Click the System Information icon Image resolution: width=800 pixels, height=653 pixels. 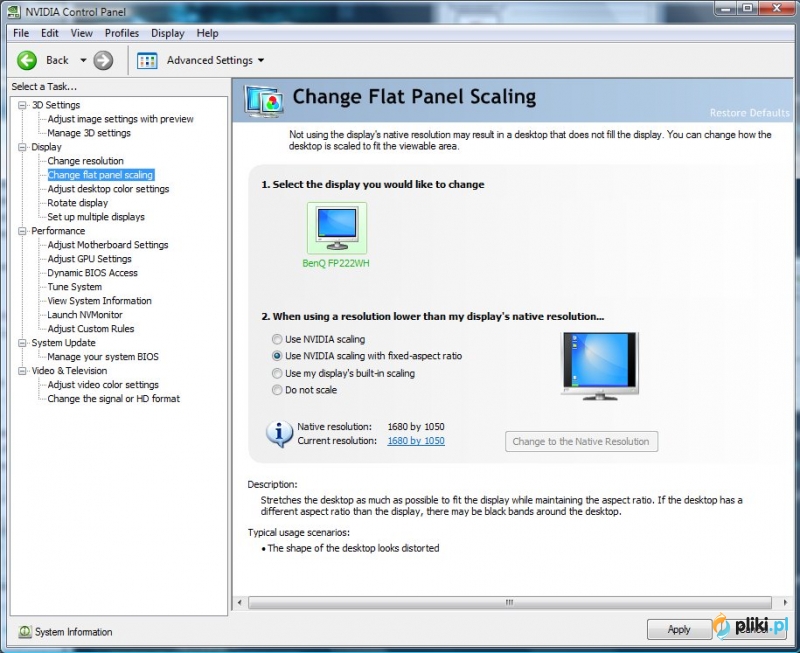24,632
